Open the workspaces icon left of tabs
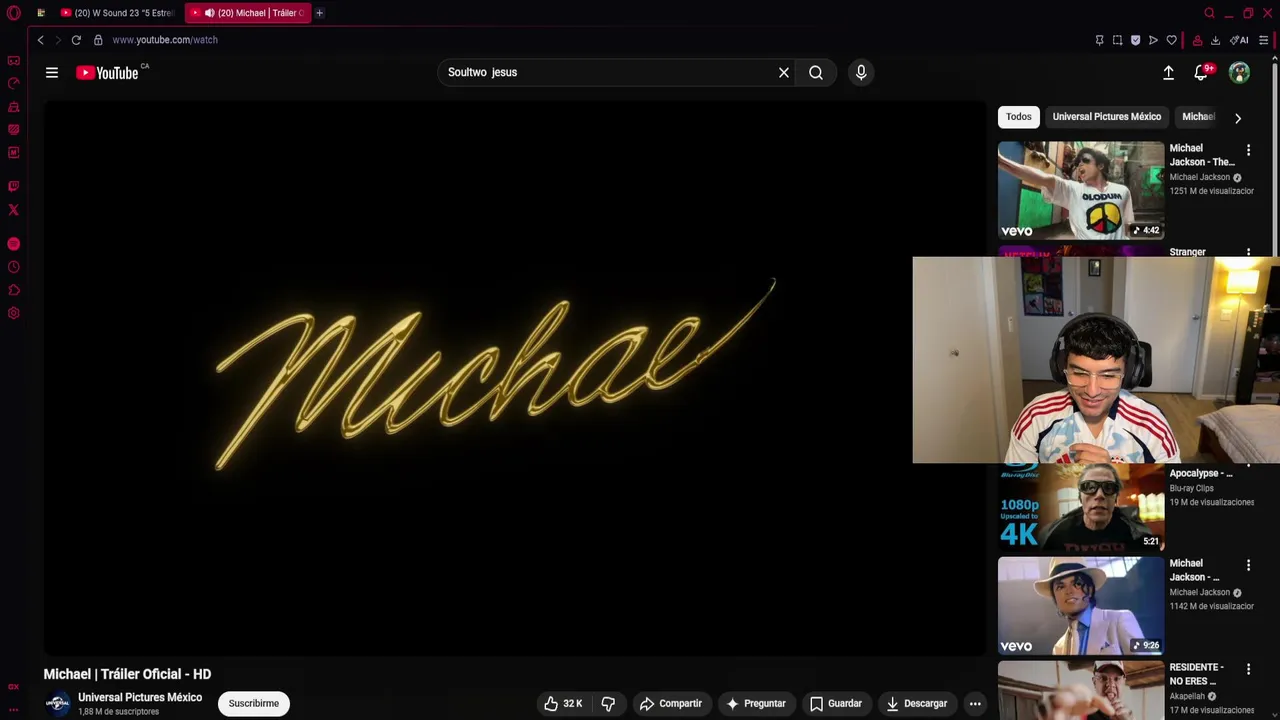 [x=41, y=13]
